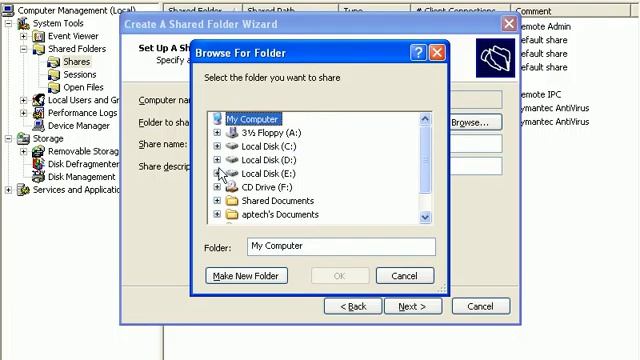
Task: Click the Computer Management (Local) root icon
Action: coord(8,10)
